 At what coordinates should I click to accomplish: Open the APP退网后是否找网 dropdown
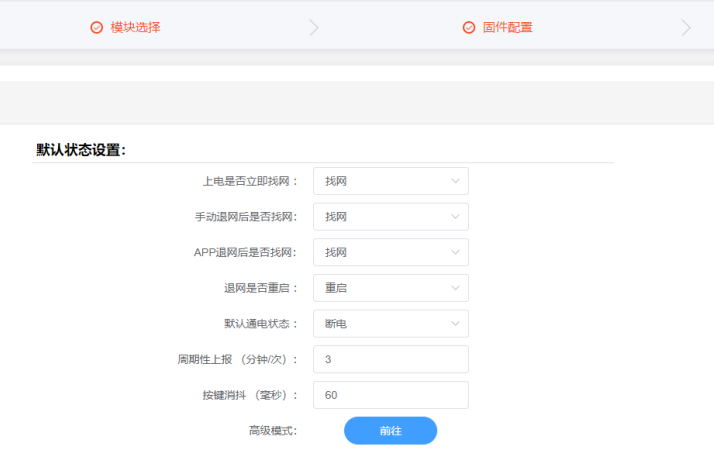click(x=390, y=252)
